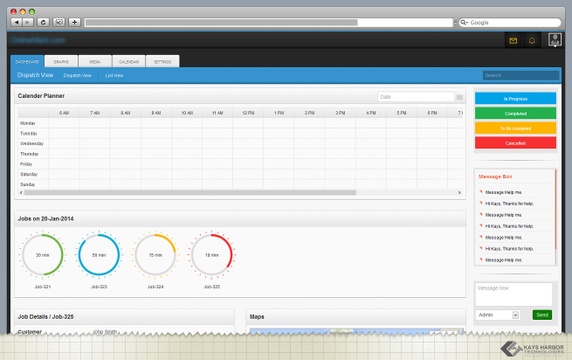Reload page with browser refresh icon
This screenshot has height=360, width=572.
tap(43, 22)
